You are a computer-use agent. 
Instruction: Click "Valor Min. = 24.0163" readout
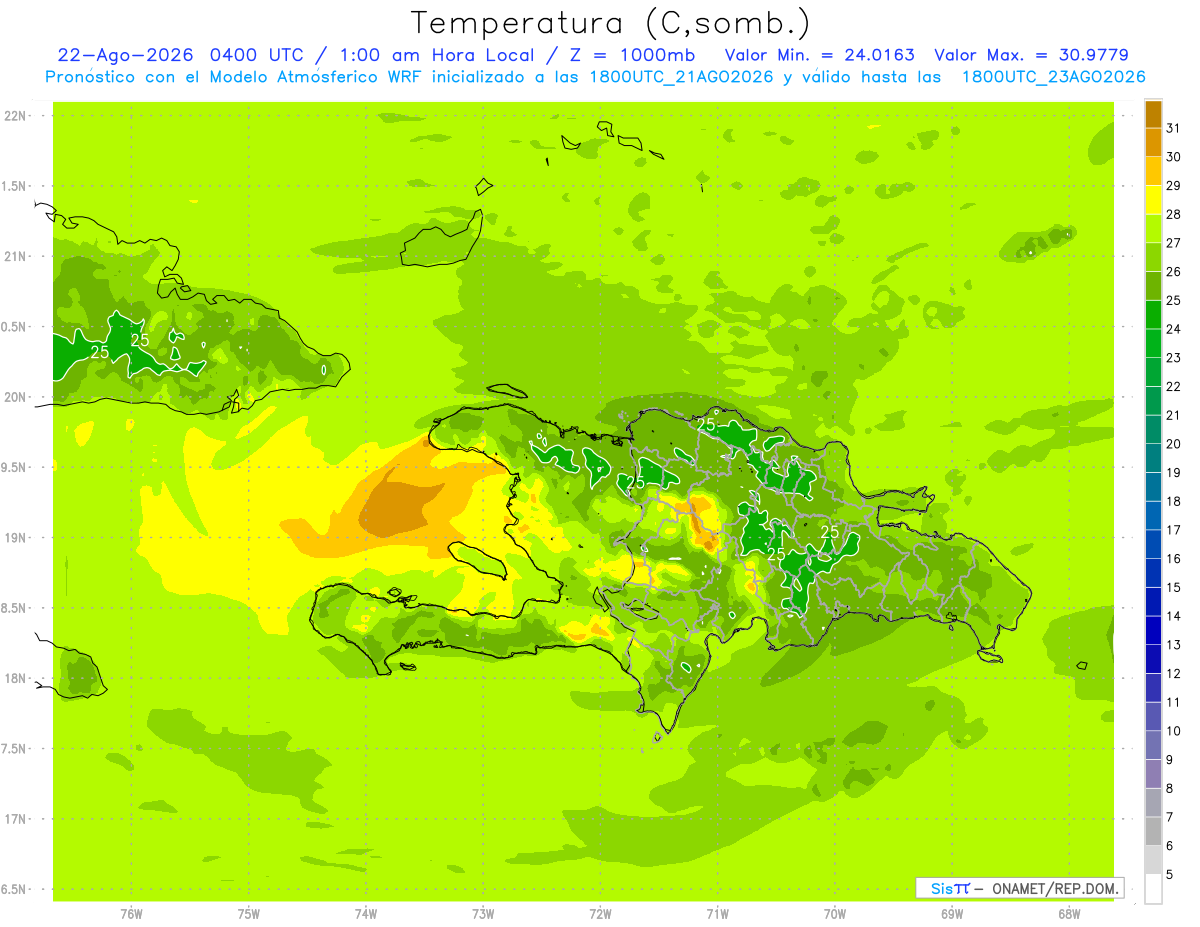[x=820, y=55]
